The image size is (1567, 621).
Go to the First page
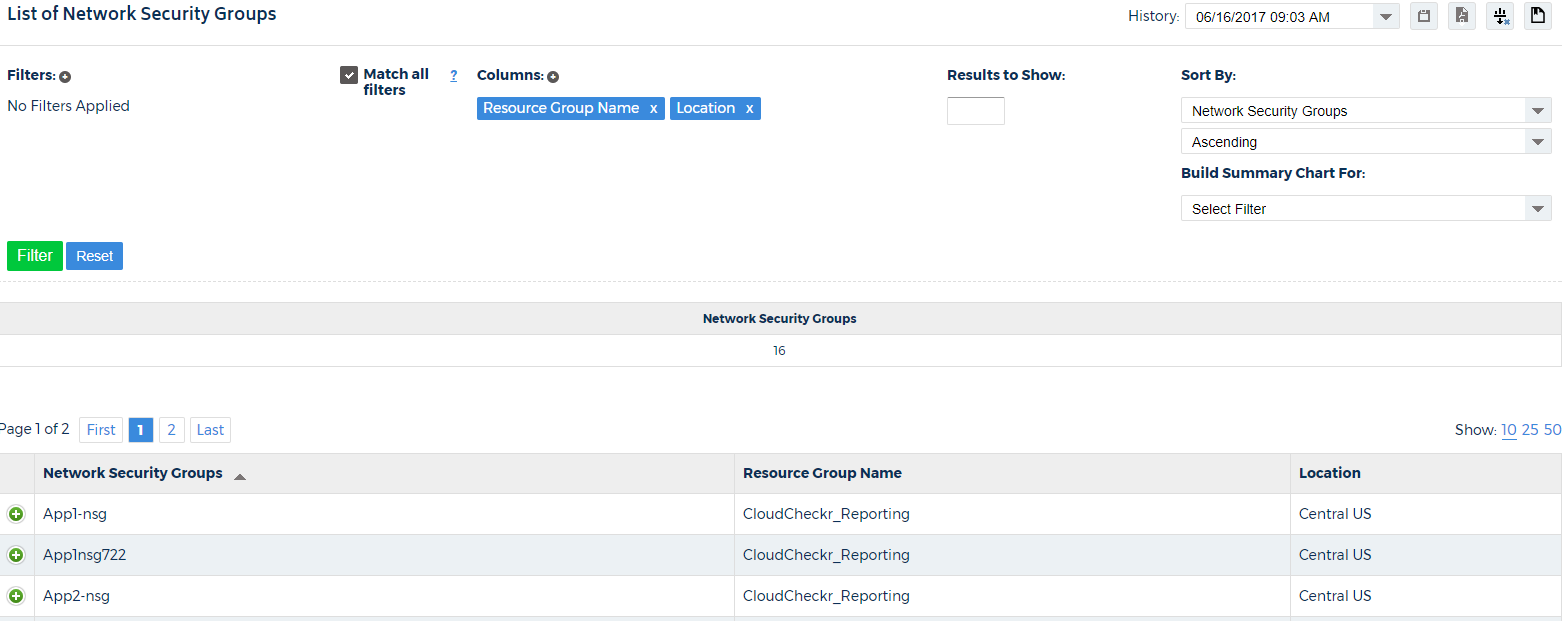(101, 430)
